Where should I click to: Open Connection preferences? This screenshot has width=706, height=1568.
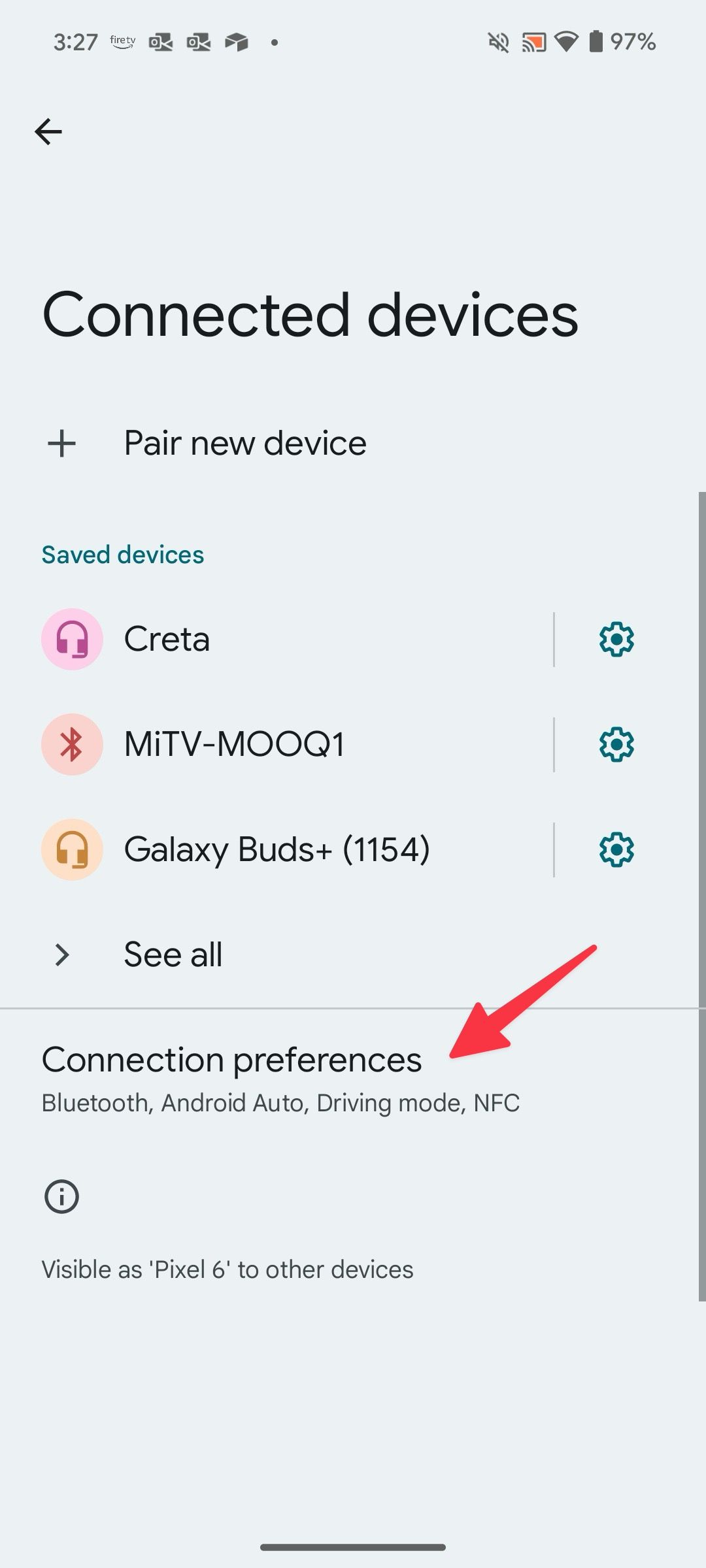pos(231,1058)
